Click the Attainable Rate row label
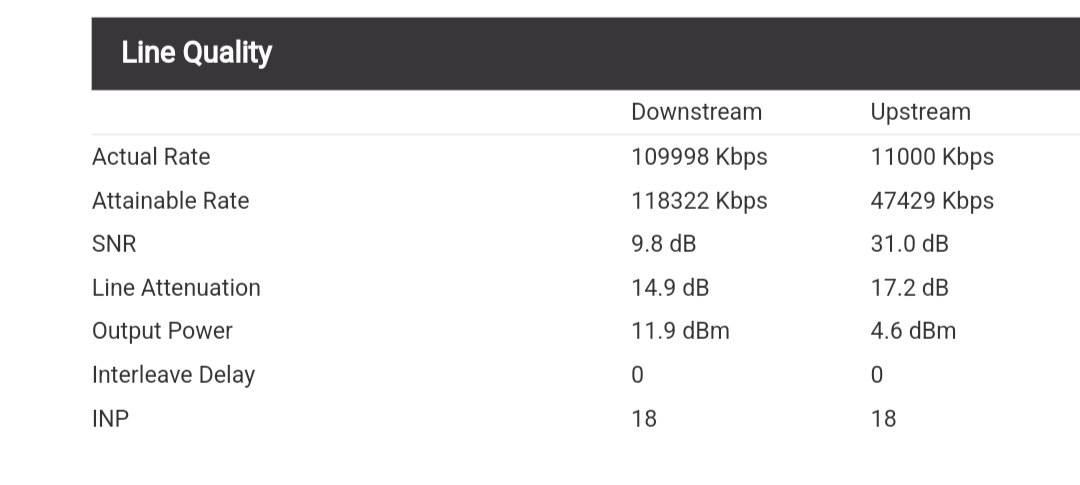Image resolution: width=1080 pixels, height=485 pixels. 171,201
